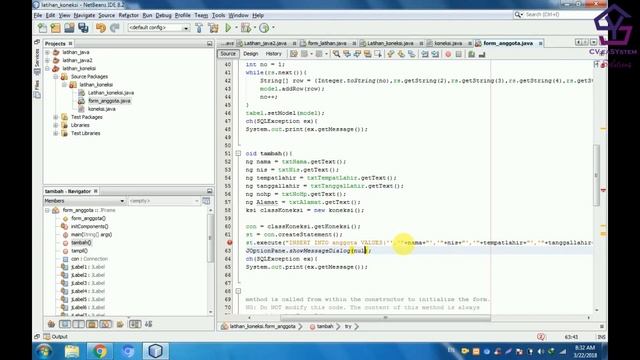
Task: Toggle Fully Qualified Names in Navigator
Action: [x=120, y=324]
